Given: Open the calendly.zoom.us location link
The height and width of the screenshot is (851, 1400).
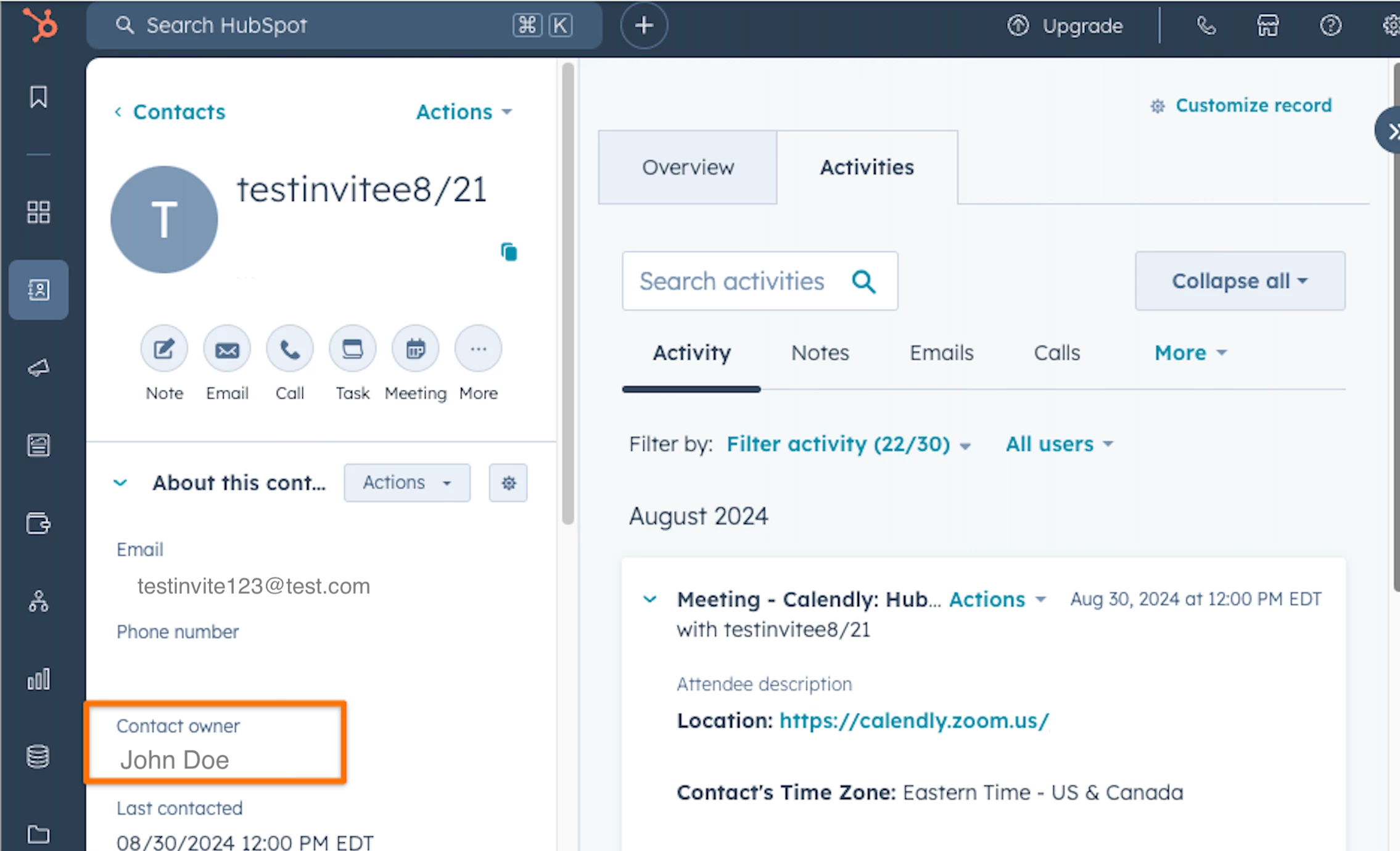Looking at the screenshot, I should pyautogui.click(x=914, y=720).
